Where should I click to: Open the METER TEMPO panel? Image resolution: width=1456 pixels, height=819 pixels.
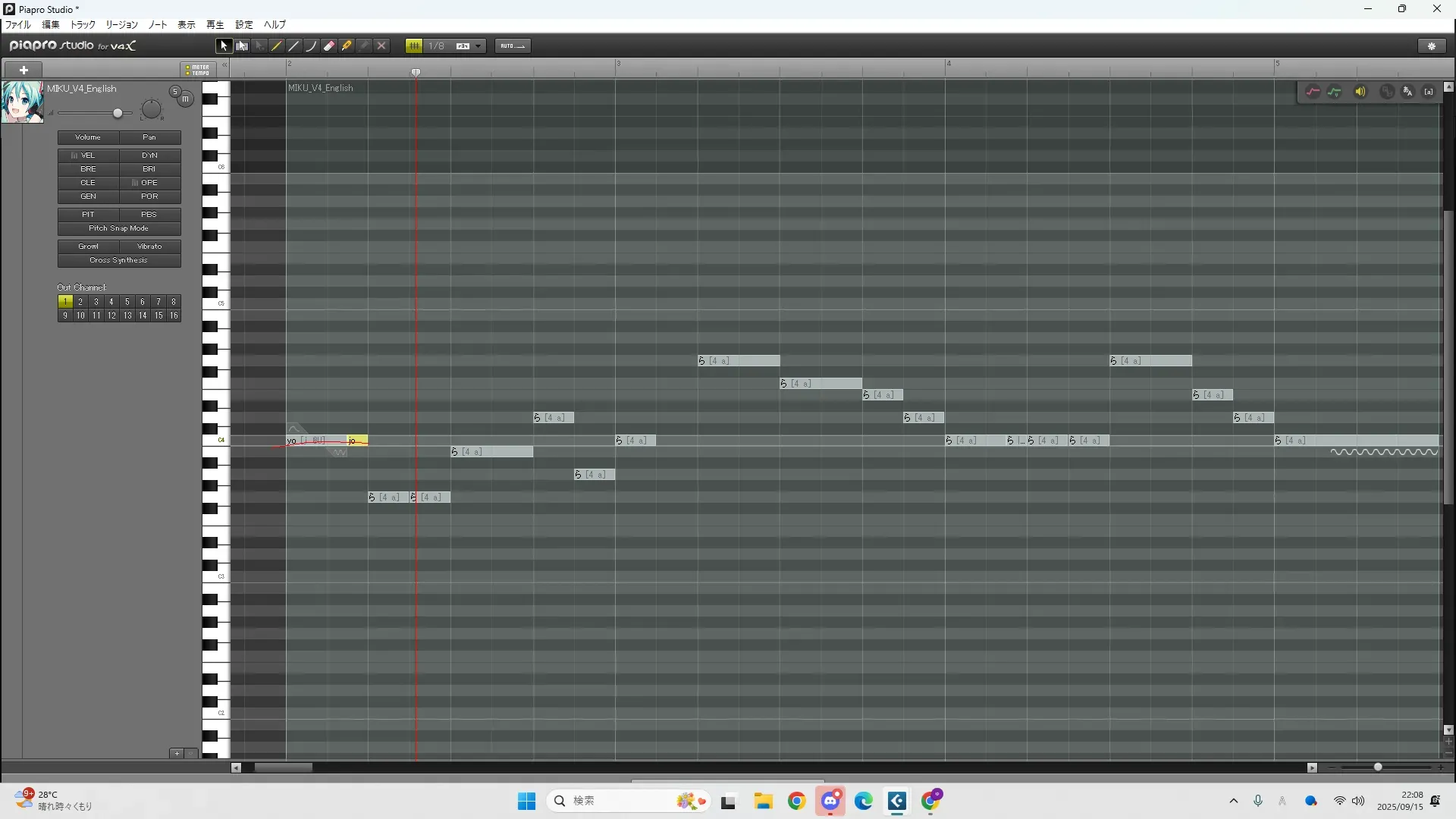[x=198, y=70]
